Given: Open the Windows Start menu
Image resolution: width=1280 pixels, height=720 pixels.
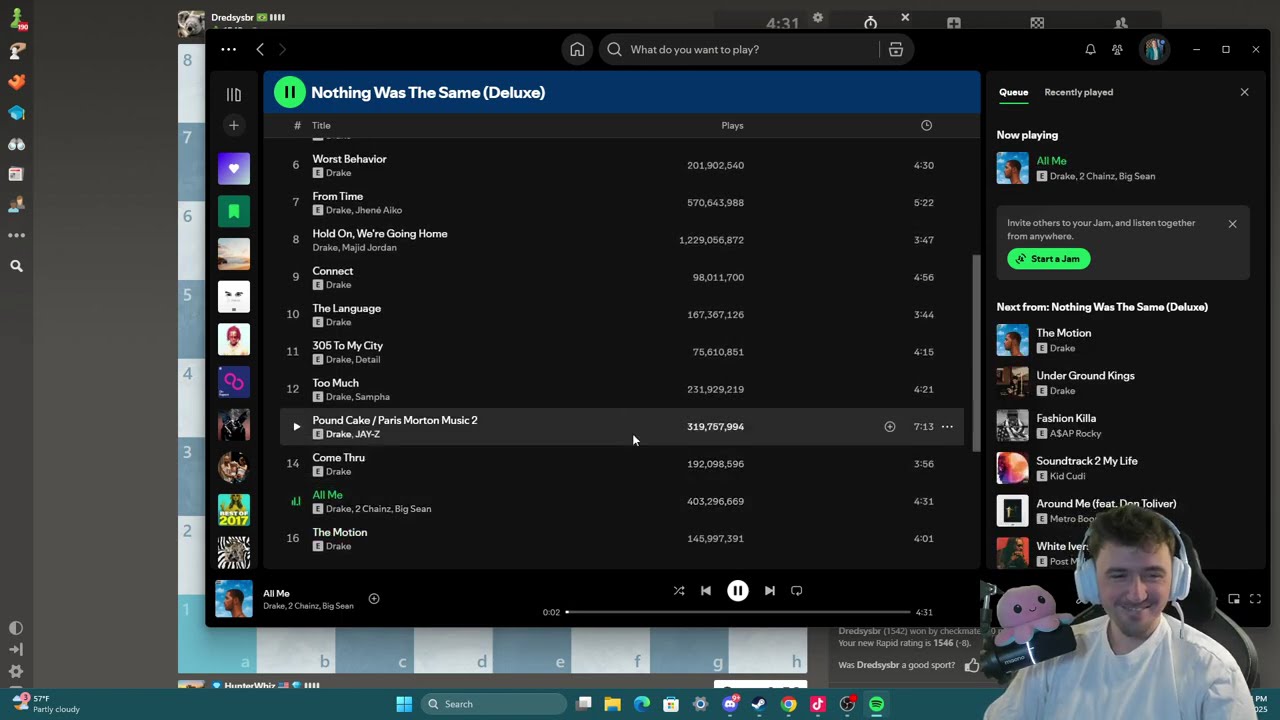Looking at the screenshot, I should (x=404, y=704).
